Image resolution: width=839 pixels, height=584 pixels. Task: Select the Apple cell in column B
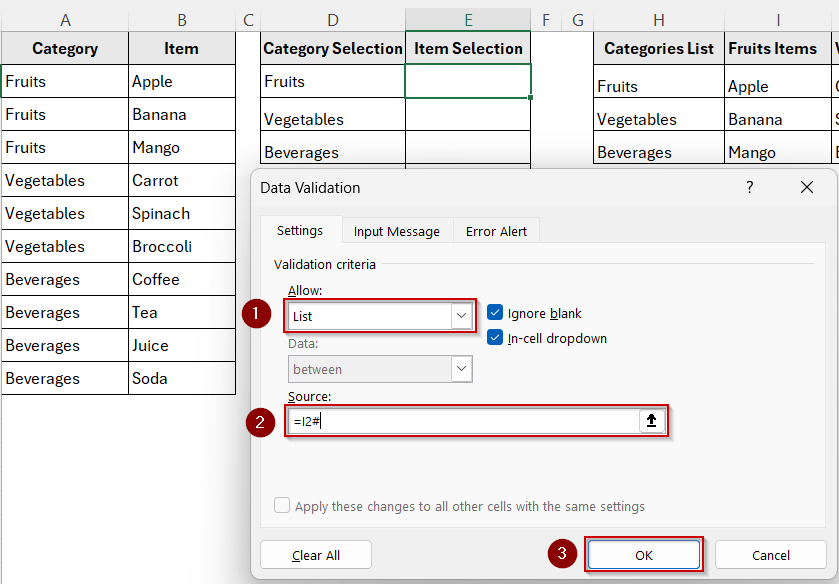tap(182, 81)
